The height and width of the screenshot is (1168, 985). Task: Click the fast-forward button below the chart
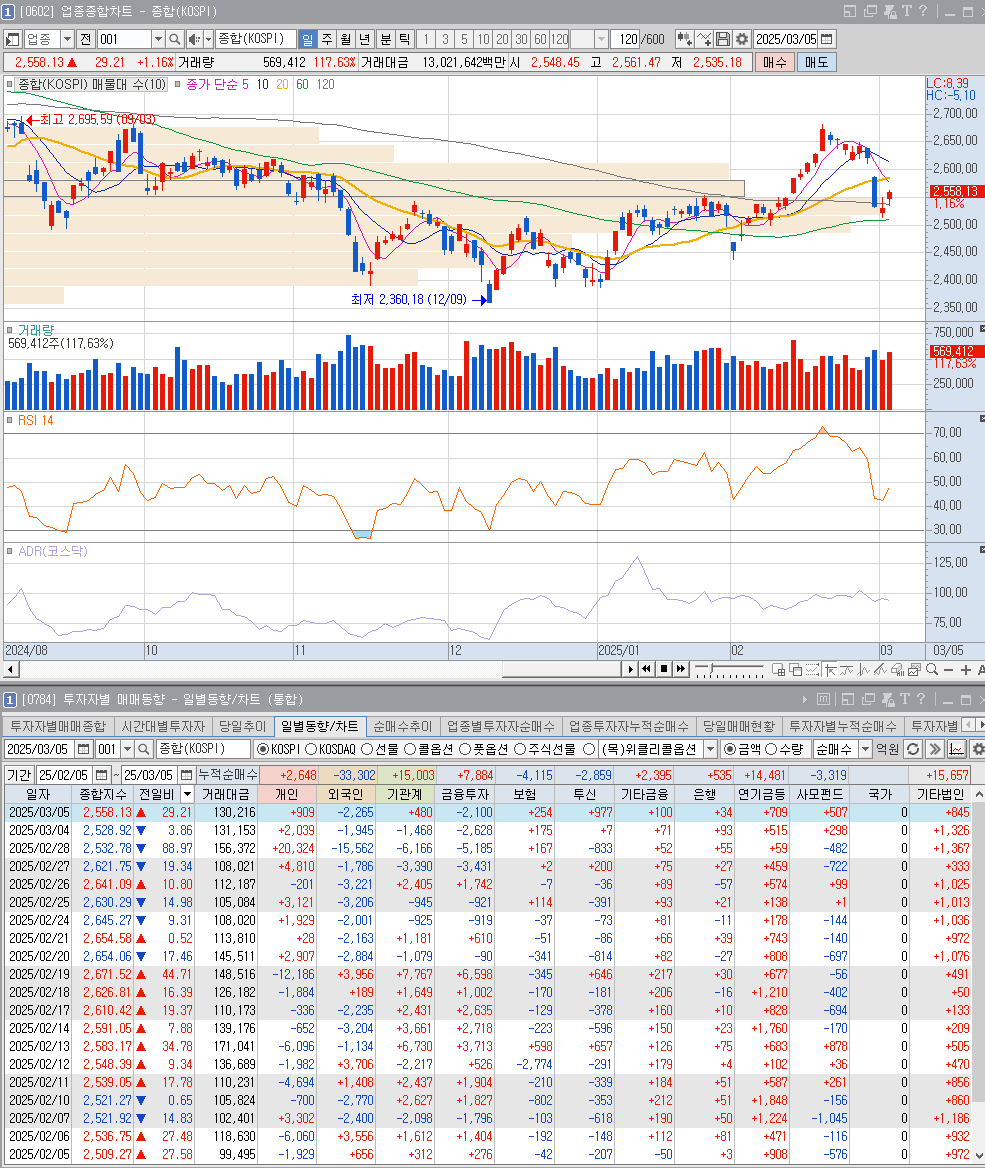coord(680,669)
